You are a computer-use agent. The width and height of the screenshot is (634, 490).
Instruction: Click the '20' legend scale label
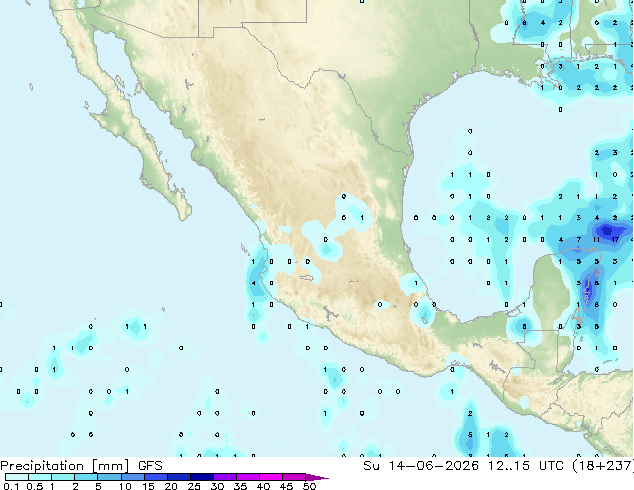(x=171, y=486)
